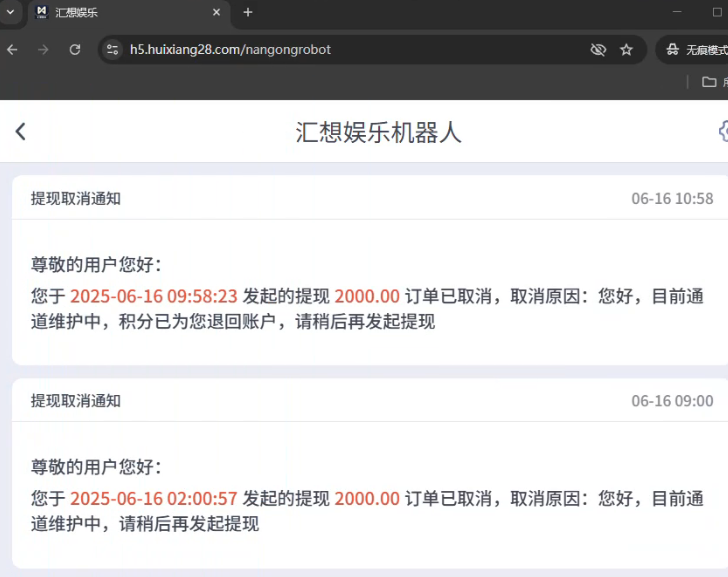This screenshot has height=577, width=728.
Task: Click the timestamp 06-16 09:00
Action: 672,401
